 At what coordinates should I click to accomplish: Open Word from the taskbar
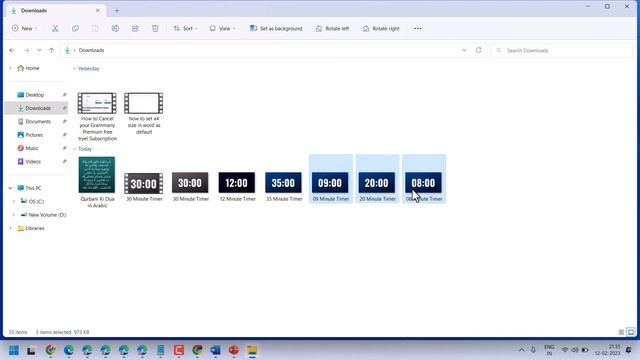pos(215,350)
